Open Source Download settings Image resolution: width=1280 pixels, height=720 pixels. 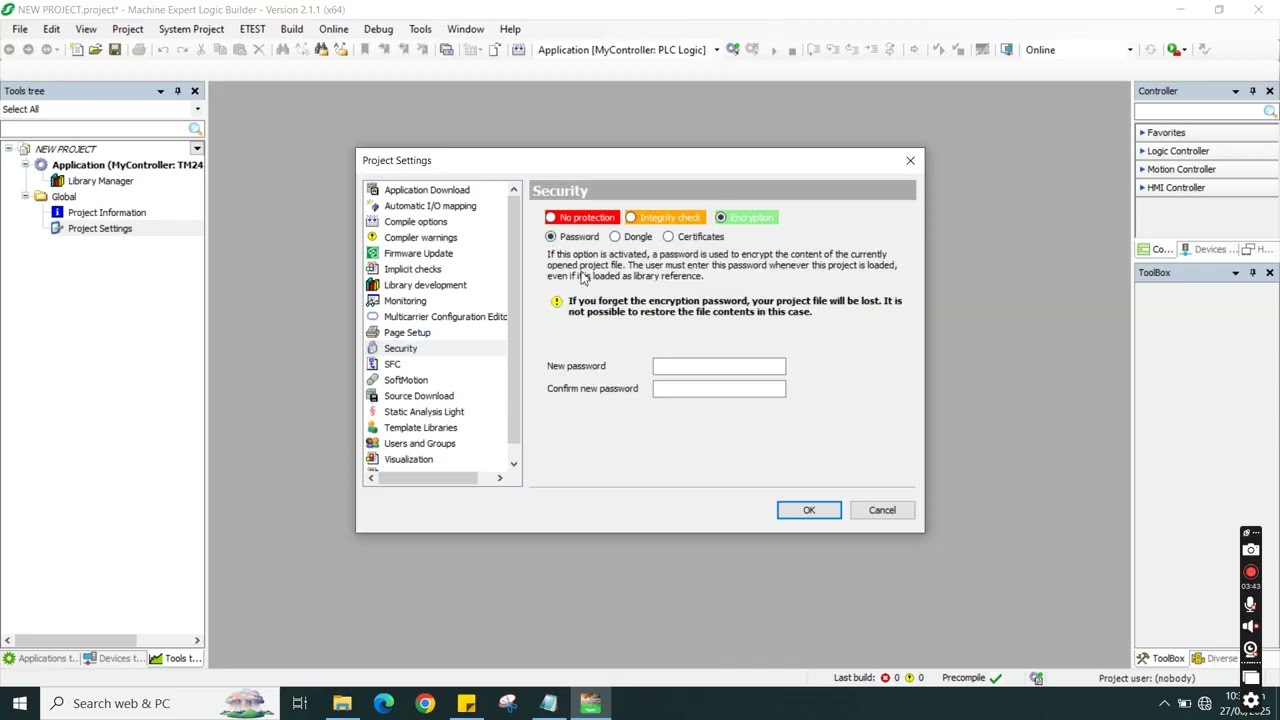tap(419, 396)
